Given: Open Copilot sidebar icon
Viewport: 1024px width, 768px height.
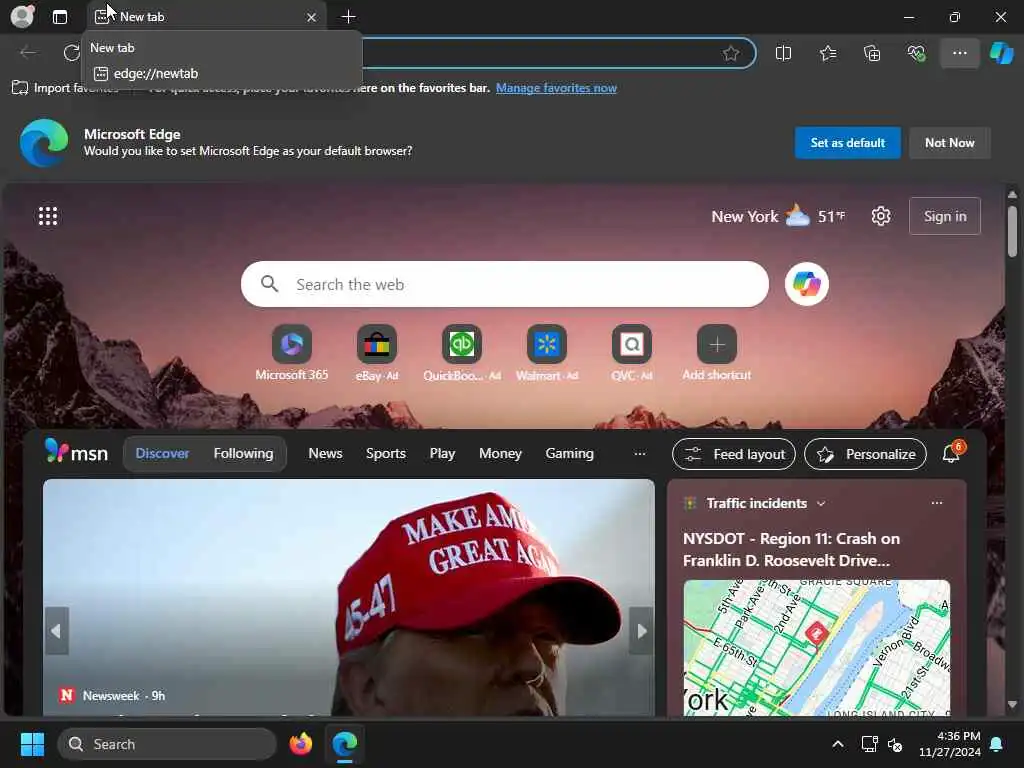Looking at the screenshot, I should coord(1001,53).
